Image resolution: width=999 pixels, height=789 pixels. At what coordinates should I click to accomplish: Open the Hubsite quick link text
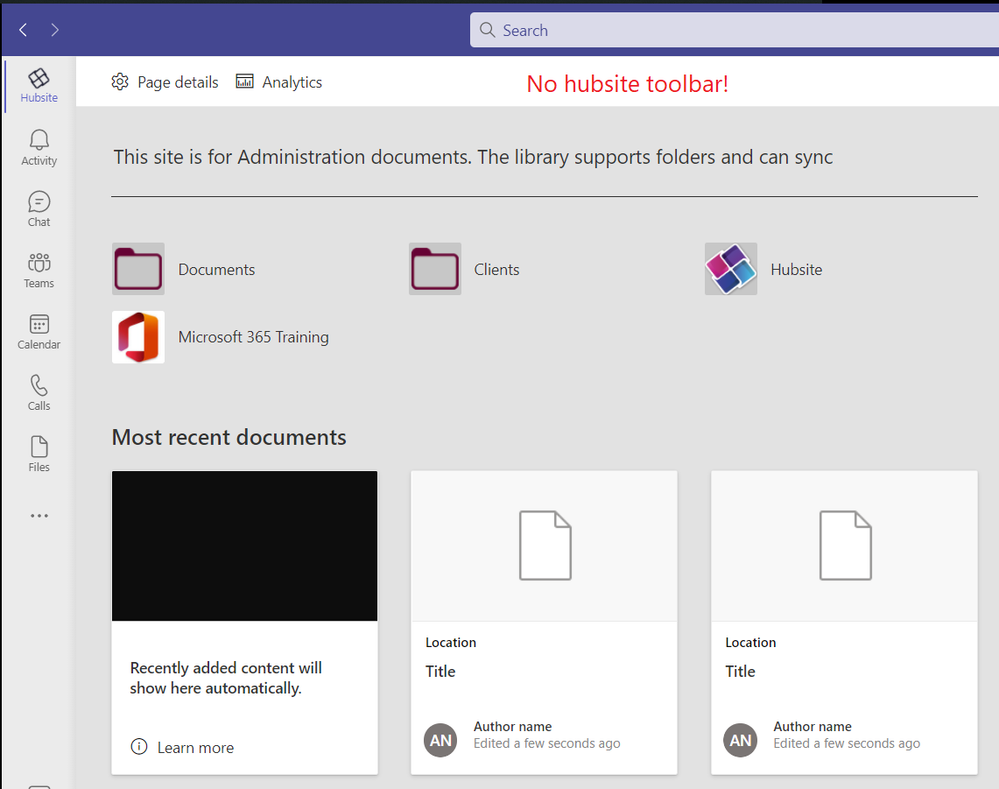pos(796,270)
